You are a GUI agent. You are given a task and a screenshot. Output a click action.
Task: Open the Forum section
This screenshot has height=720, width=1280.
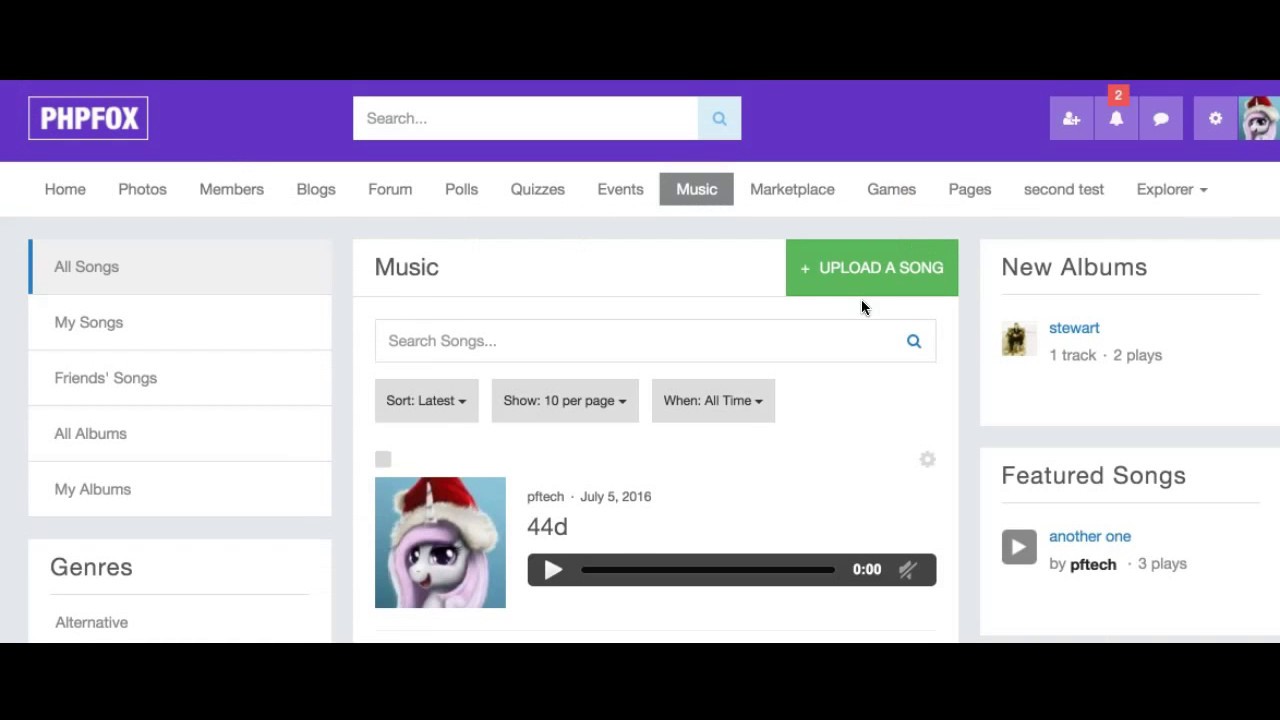coord(390,189)
